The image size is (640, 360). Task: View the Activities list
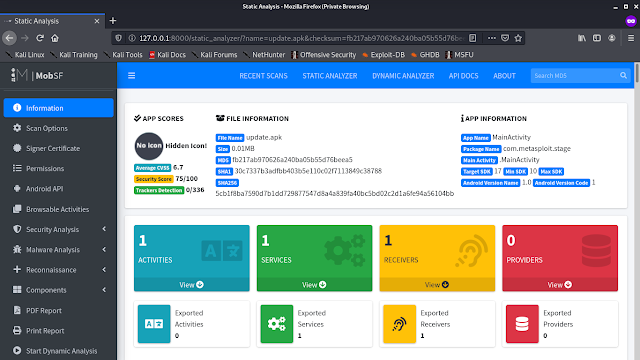[x=191, y=284]
